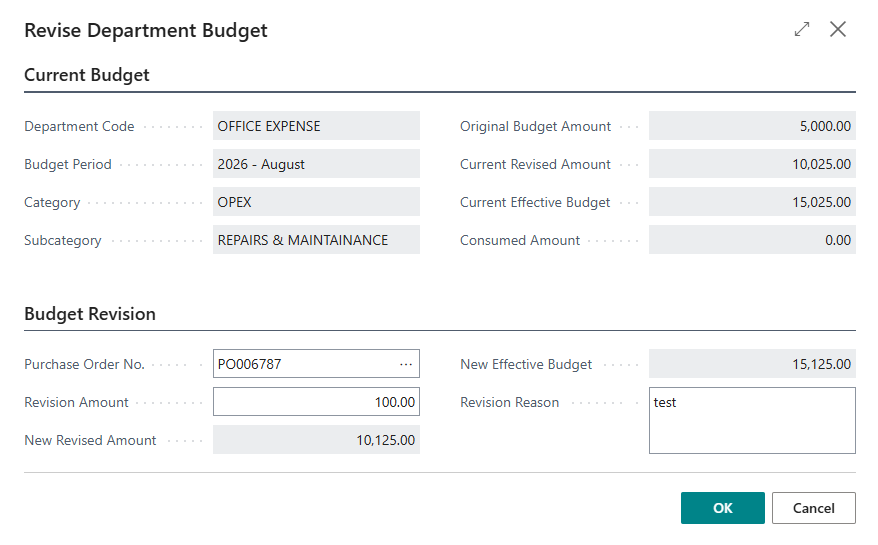Cancel the budget revision
Screen dimensions: 878x545
coord(814,508)
